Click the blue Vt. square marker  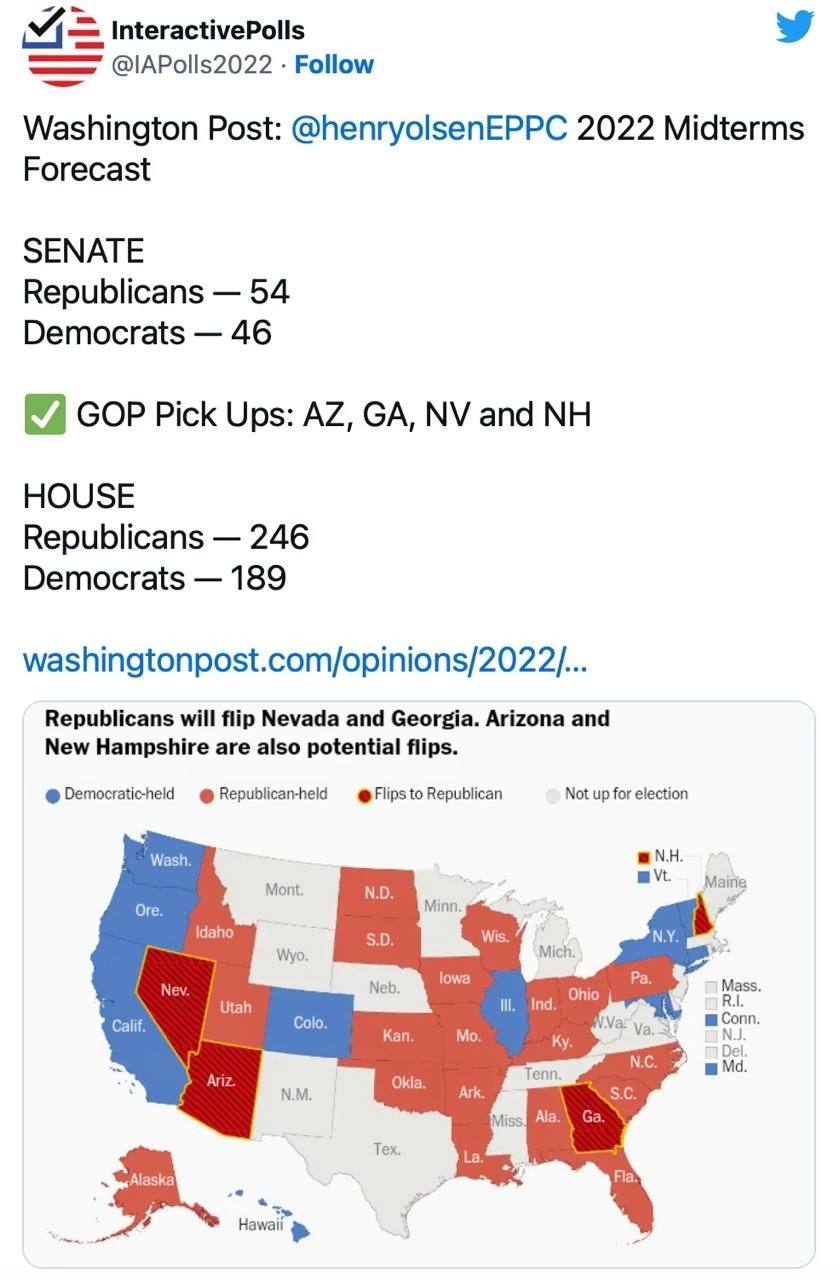pos(645,876)
